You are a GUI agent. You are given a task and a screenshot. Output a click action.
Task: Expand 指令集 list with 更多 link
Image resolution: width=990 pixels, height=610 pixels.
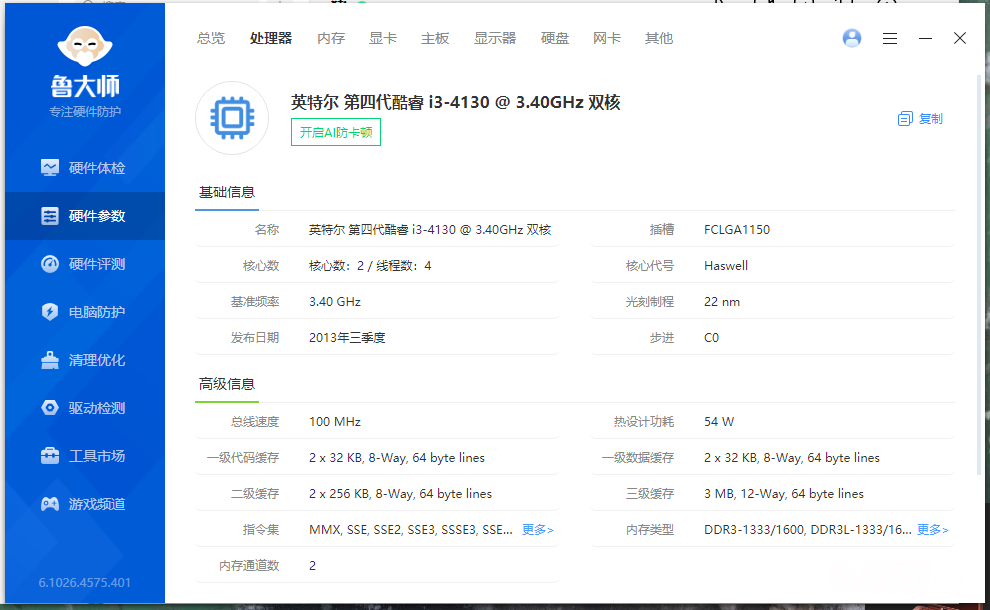pyautogui.click(x=537, y=530)
